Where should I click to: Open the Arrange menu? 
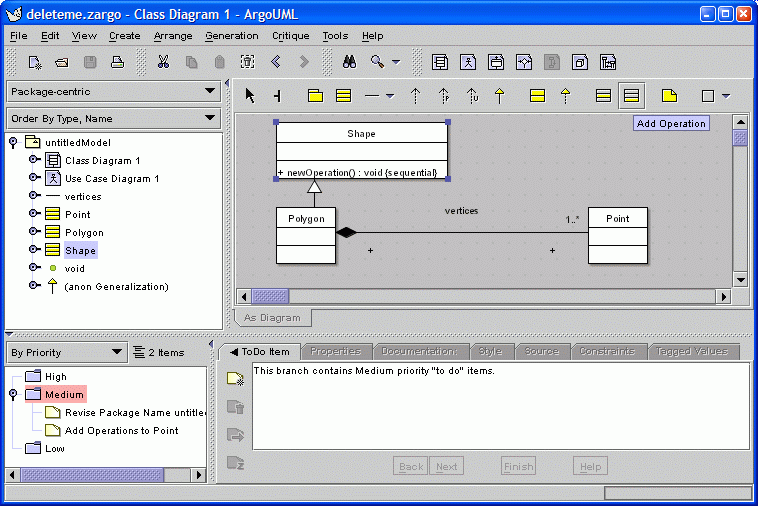pyautogui.click(x=173, y=36)
